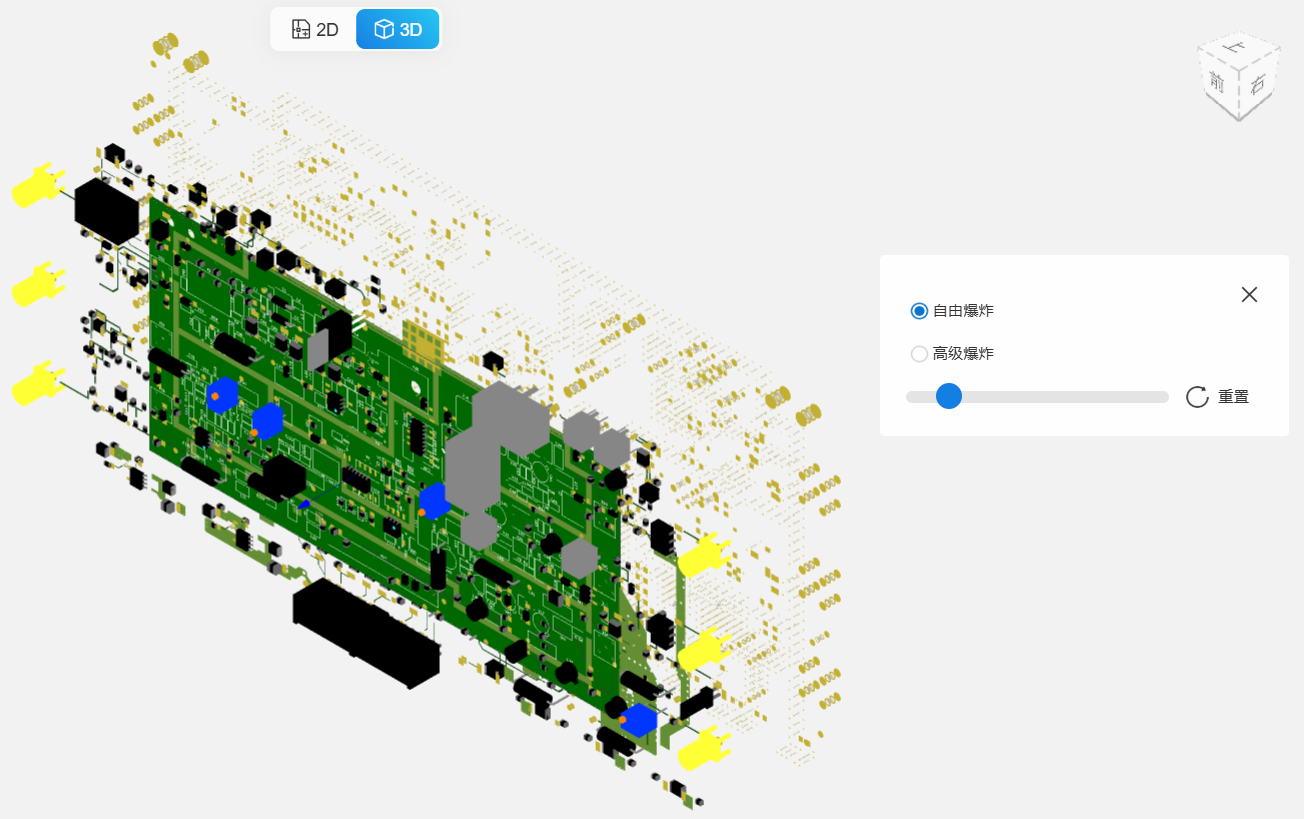Click the 重置 reset text button
1304x819 pixels.
pyautogui.click(x=1233, y=397)
